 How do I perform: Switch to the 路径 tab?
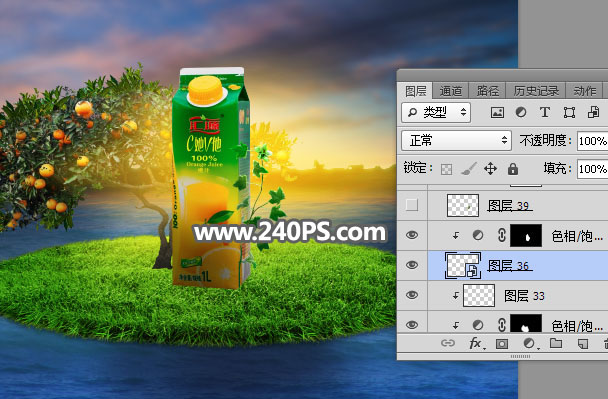[487, 91]
